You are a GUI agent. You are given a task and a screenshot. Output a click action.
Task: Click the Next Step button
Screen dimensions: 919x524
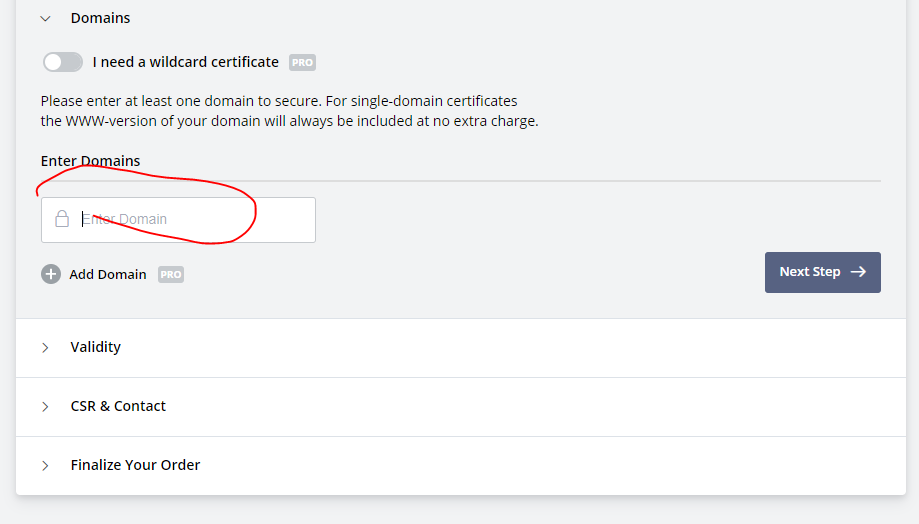(822, 272)
